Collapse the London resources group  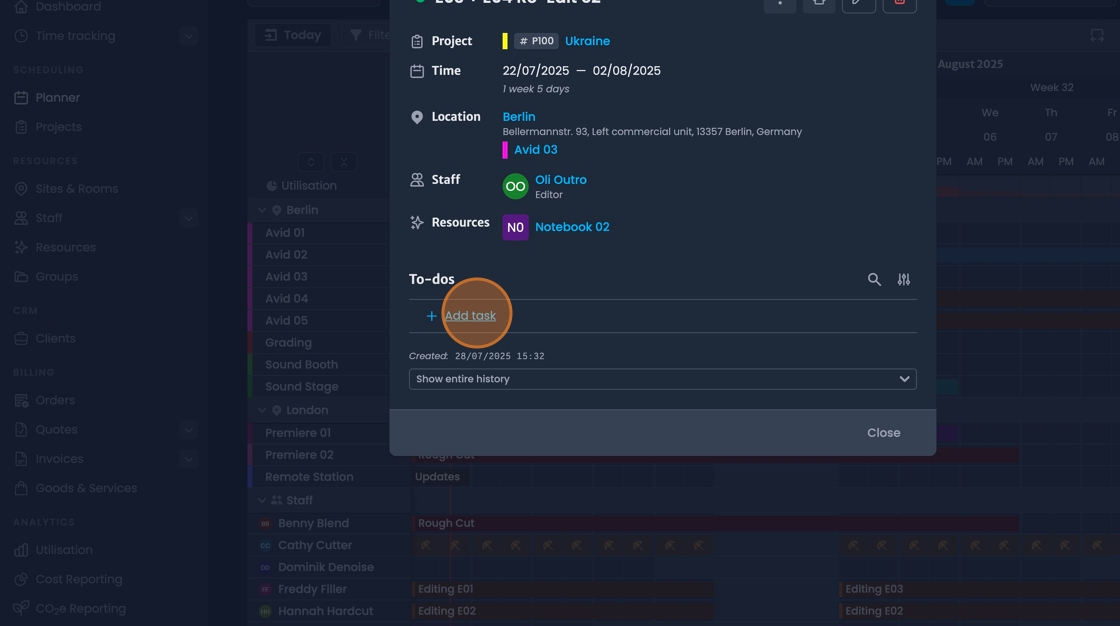click(x=261, y=409)
